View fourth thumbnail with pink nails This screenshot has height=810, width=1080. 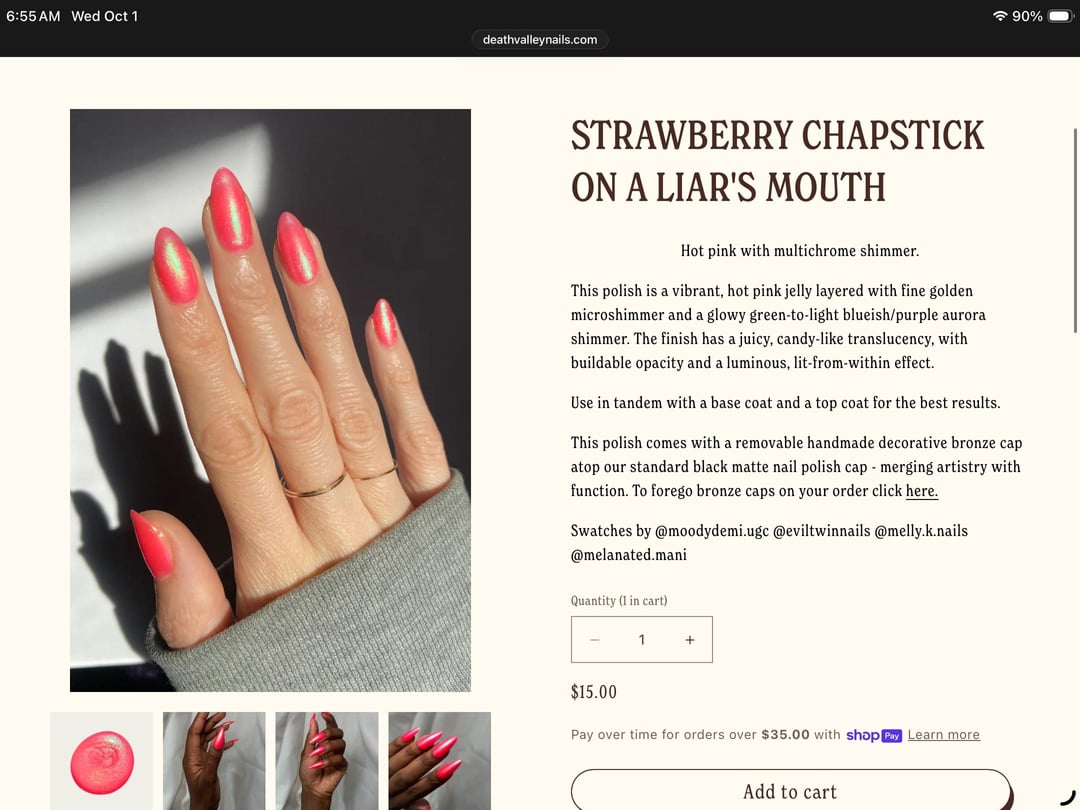click(439, 761)
